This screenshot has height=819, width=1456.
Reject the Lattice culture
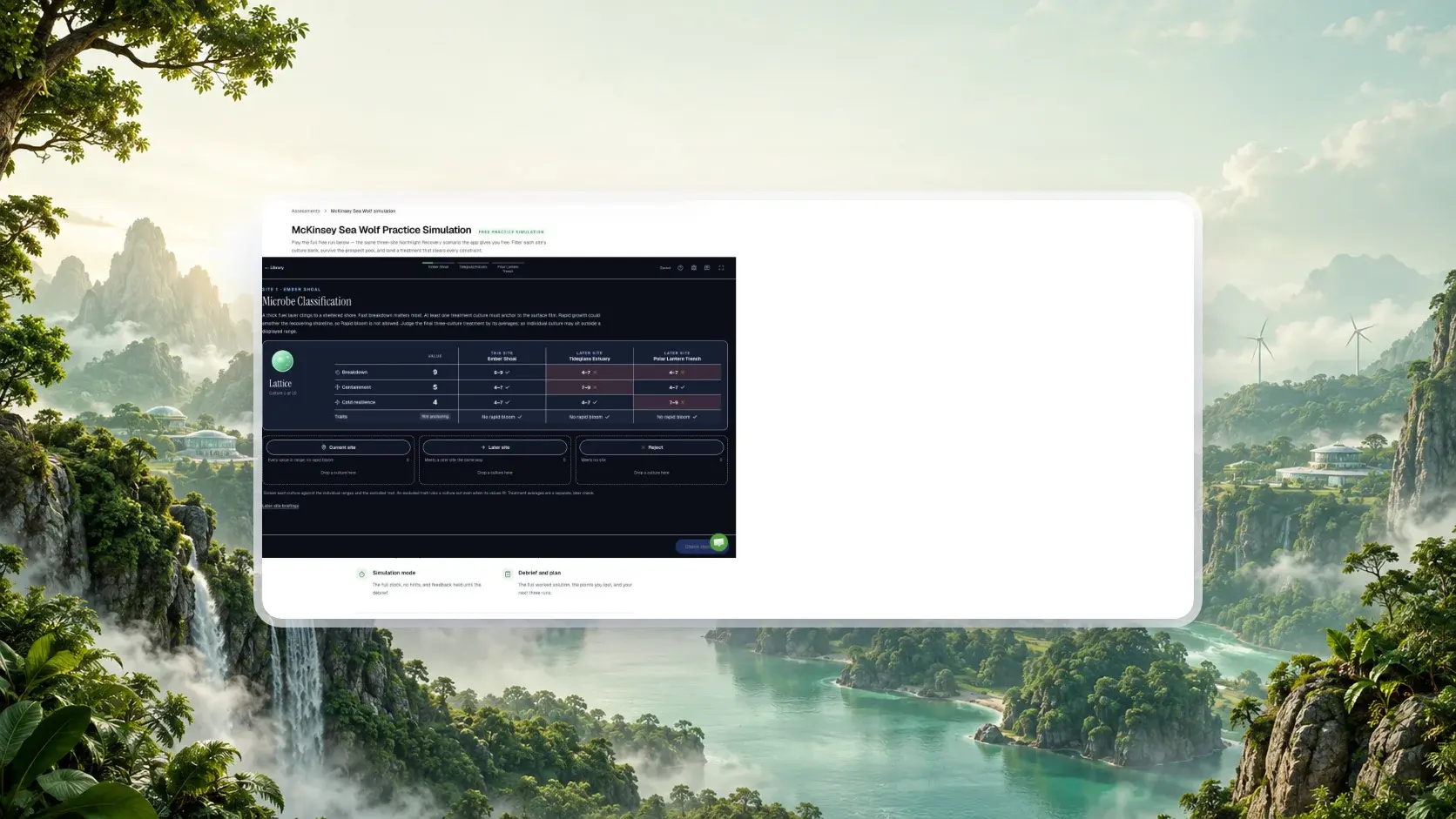click(651, 447)
